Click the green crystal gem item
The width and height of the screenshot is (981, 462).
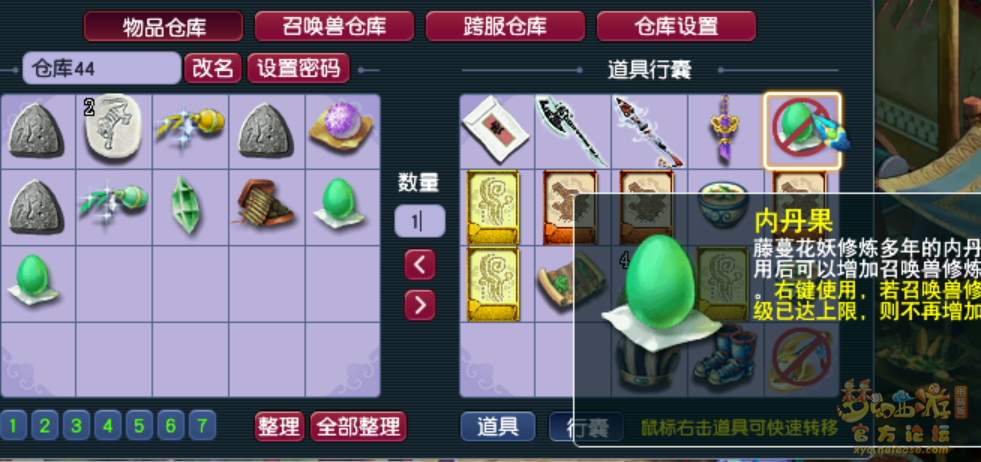(190, 208)
